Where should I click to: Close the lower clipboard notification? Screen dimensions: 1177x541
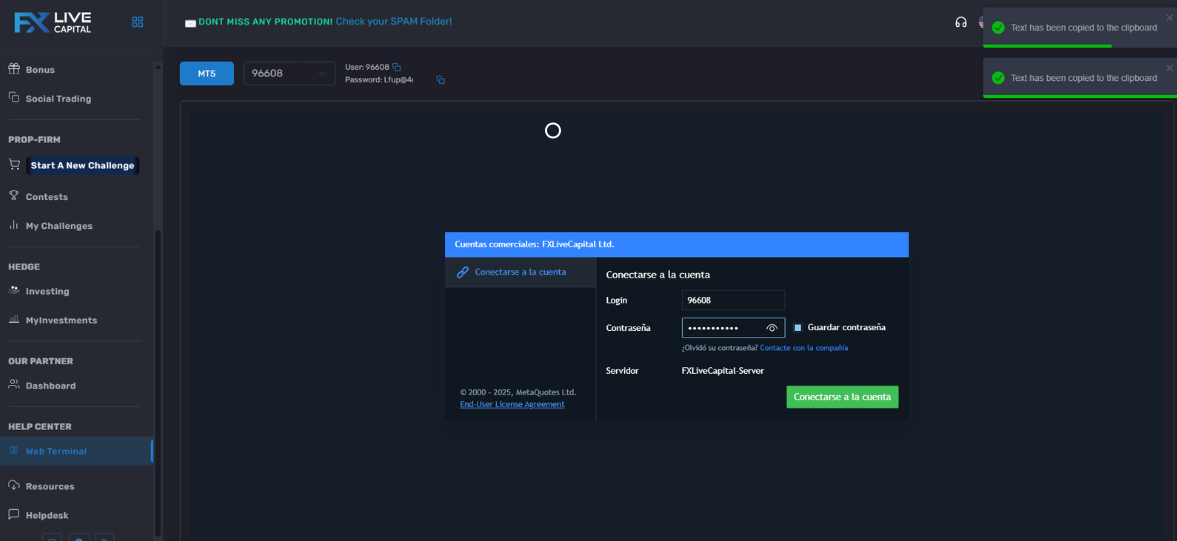1169,68
